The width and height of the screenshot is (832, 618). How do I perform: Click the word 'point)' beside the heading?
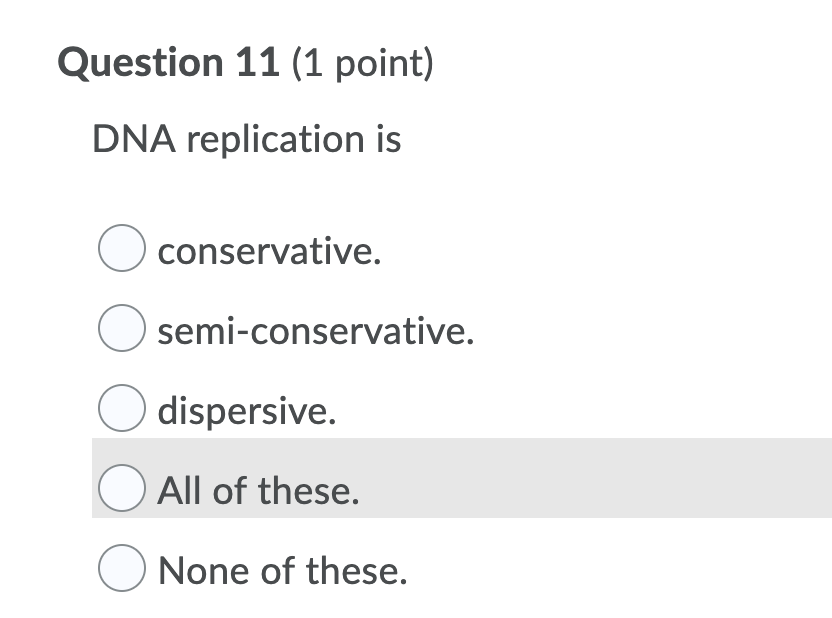pos(383,65)
